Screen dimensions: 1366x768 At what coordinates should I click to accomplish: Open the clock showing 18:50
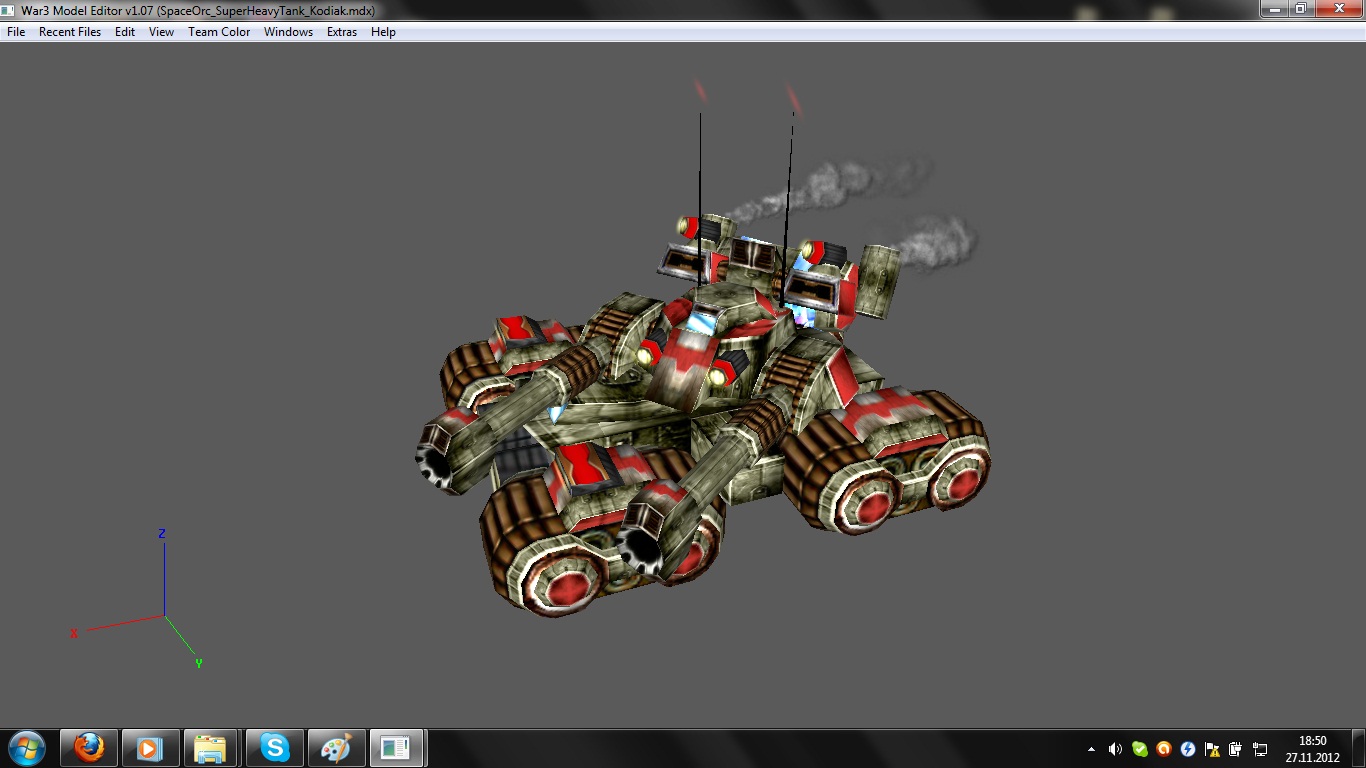click(x=1312, y=749)
